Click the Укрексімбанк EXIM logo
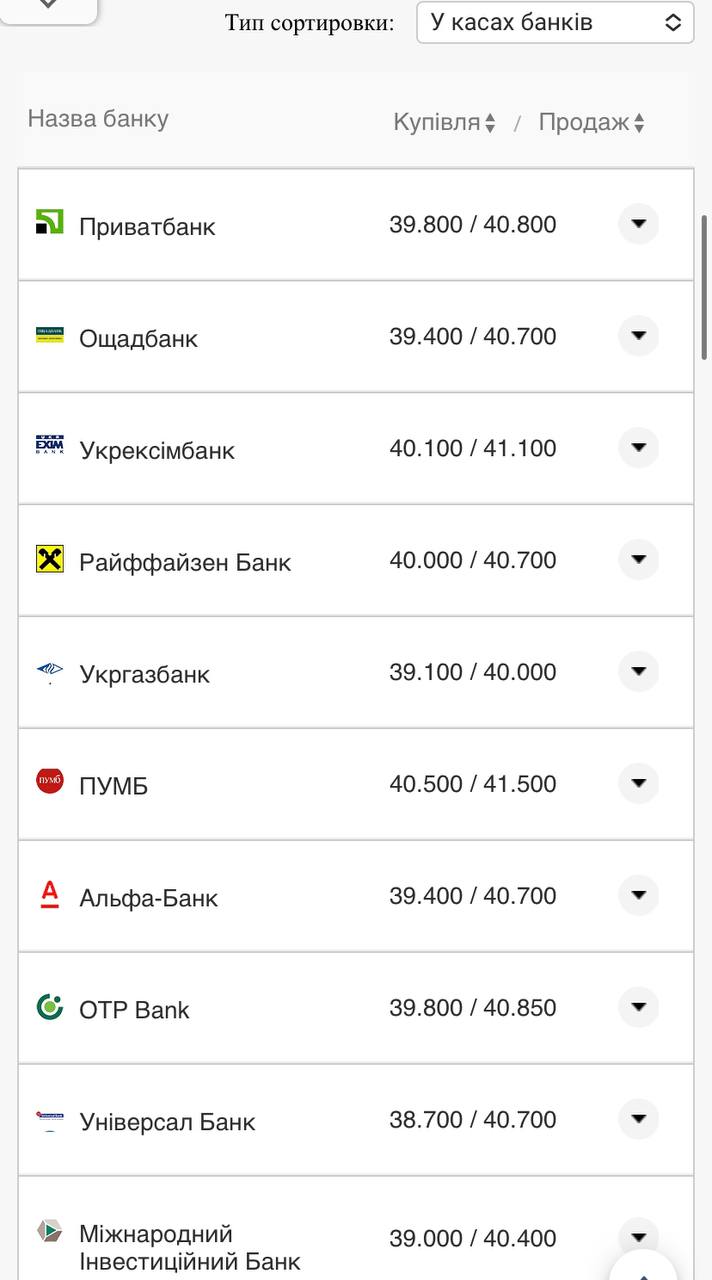The image size is (712, 1280). click(49, 446)
